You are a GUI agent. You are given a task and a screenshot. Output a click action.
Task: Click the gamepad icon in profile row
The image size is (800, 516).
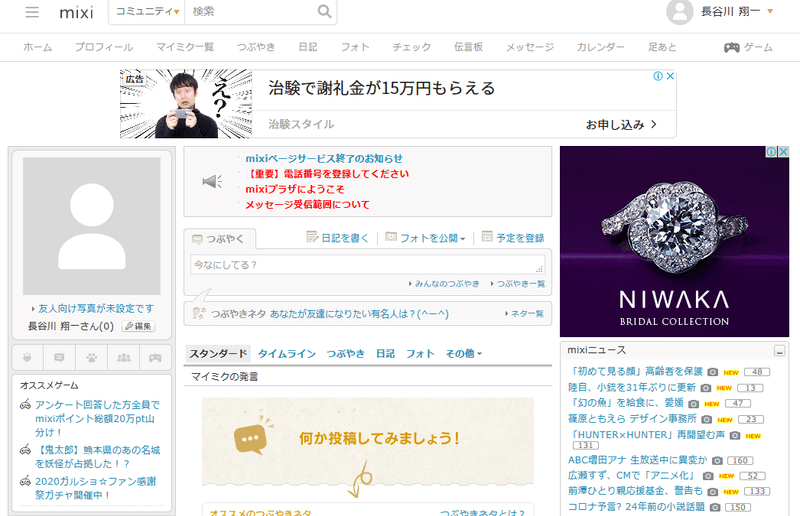click(155, 357)
